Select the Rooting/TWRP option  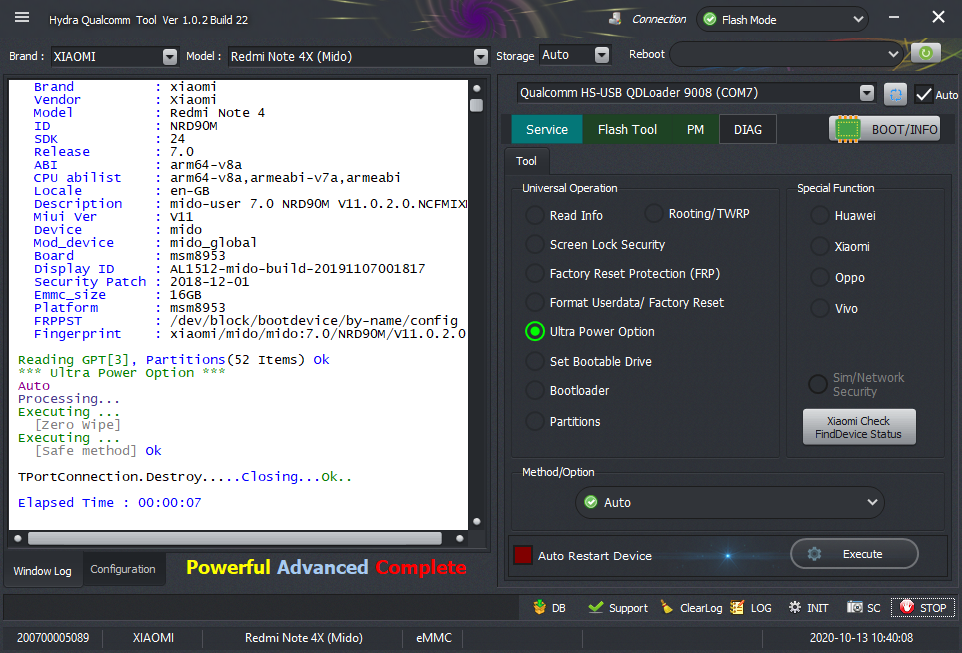coord(654,214)
